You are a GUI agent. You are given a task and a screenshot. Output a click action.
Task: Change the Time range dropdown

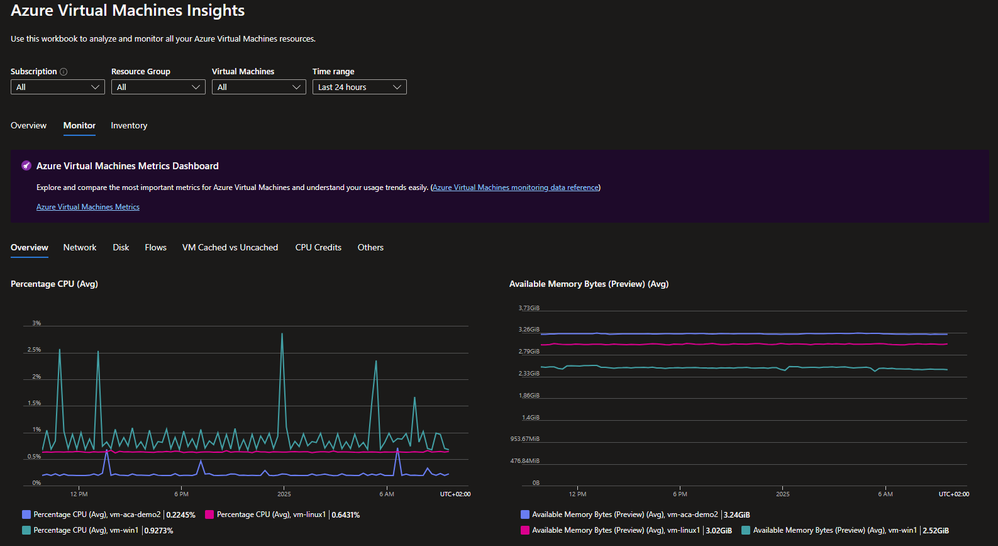coord(359,87)
